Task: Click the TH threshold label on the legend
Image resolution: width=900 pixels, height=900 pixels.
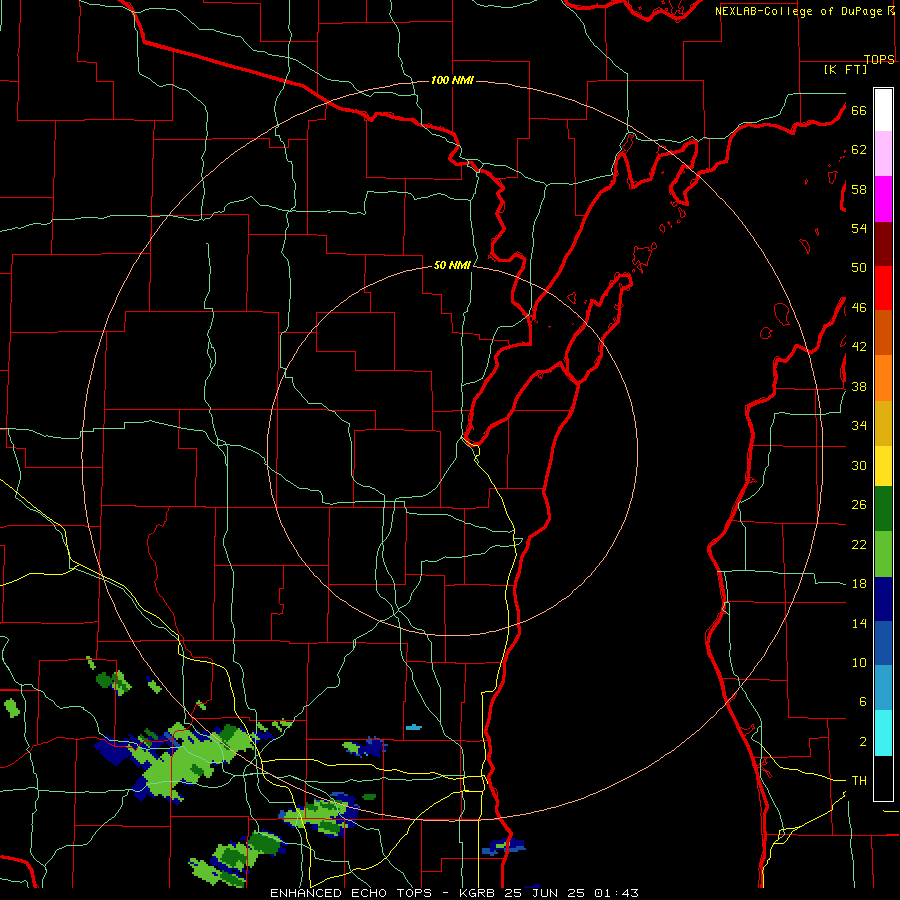Action: coord(859,780)
